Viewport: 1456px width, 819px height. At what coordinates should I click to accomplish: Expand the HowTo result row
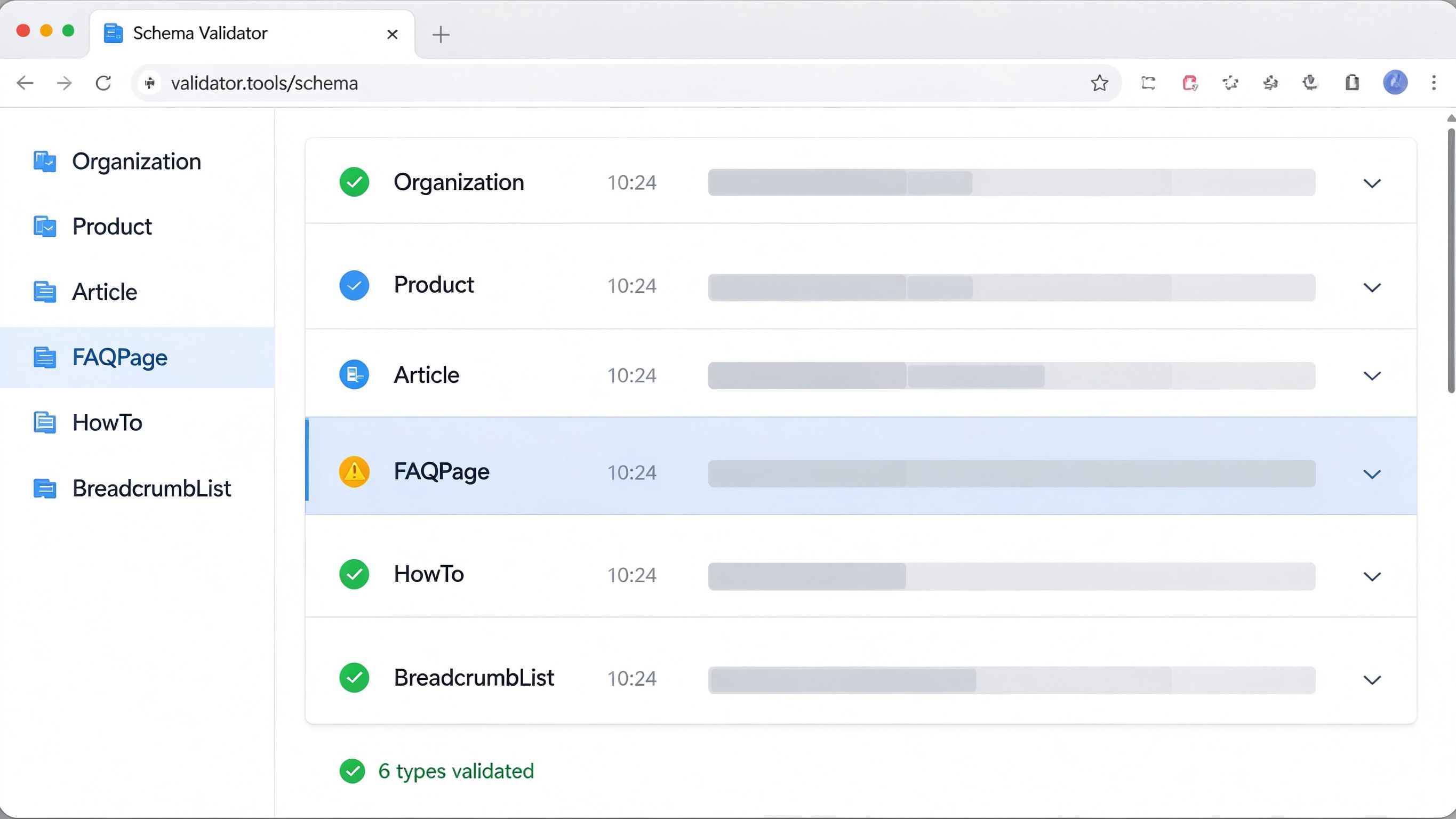click(1372, 576)
